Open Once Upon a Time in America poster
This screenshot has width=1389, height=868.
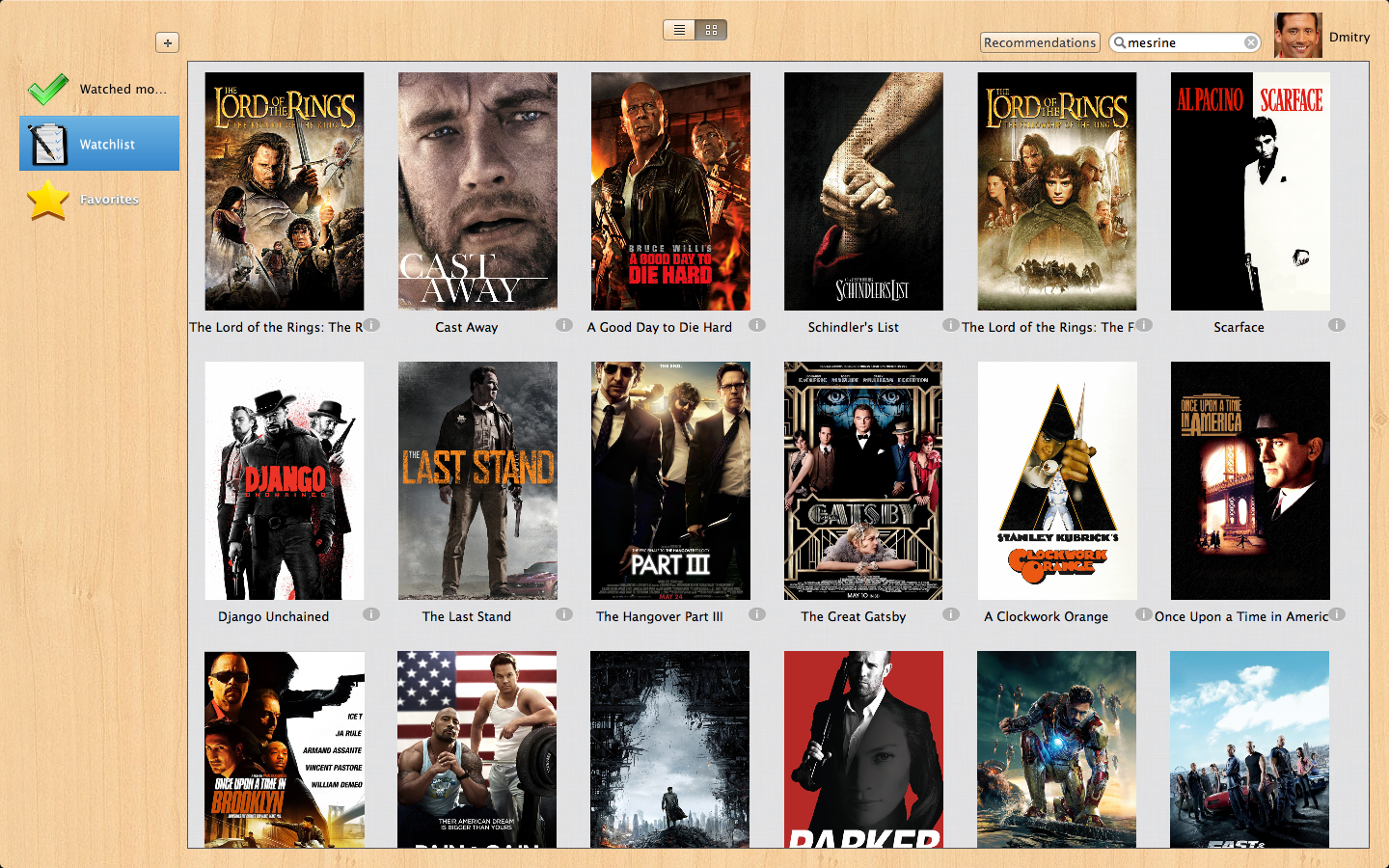[1250, 480]
